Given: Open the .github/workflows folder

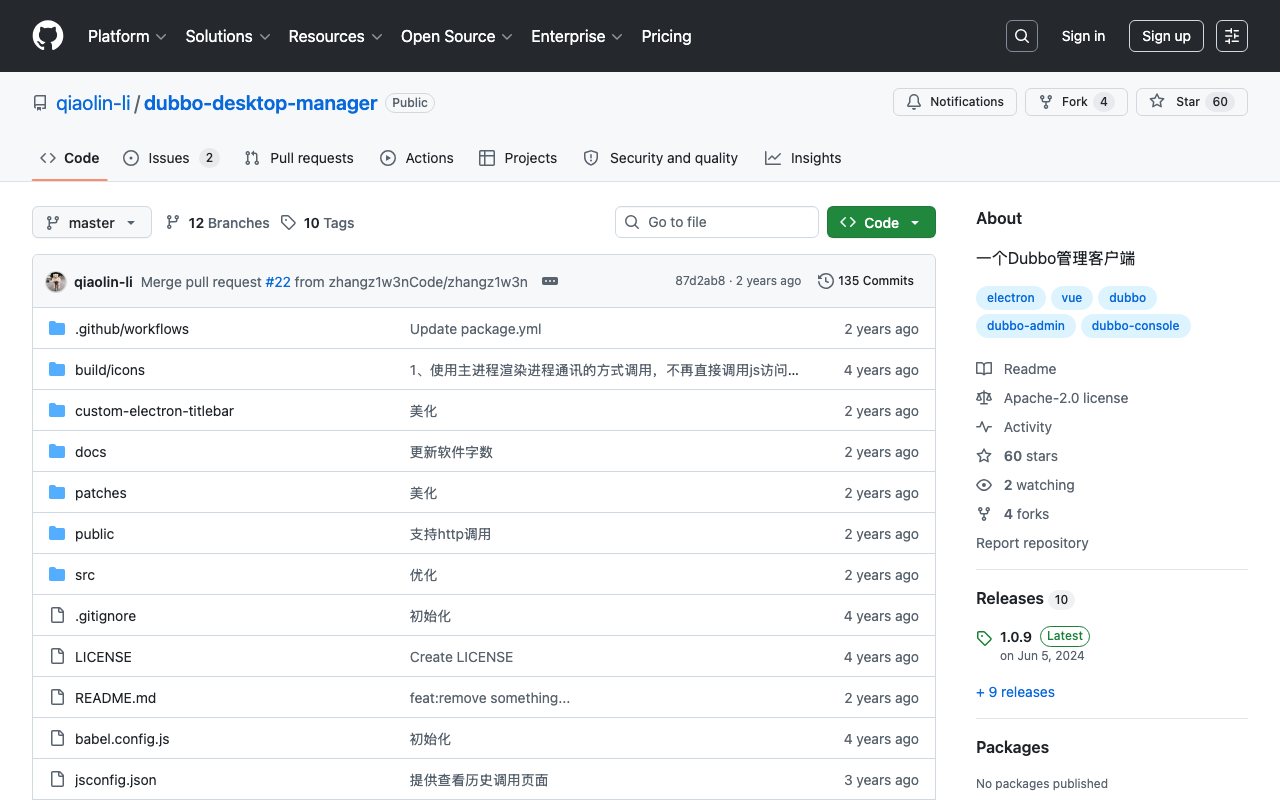Looking at the screenshot, I should click(x=132, y=329).
